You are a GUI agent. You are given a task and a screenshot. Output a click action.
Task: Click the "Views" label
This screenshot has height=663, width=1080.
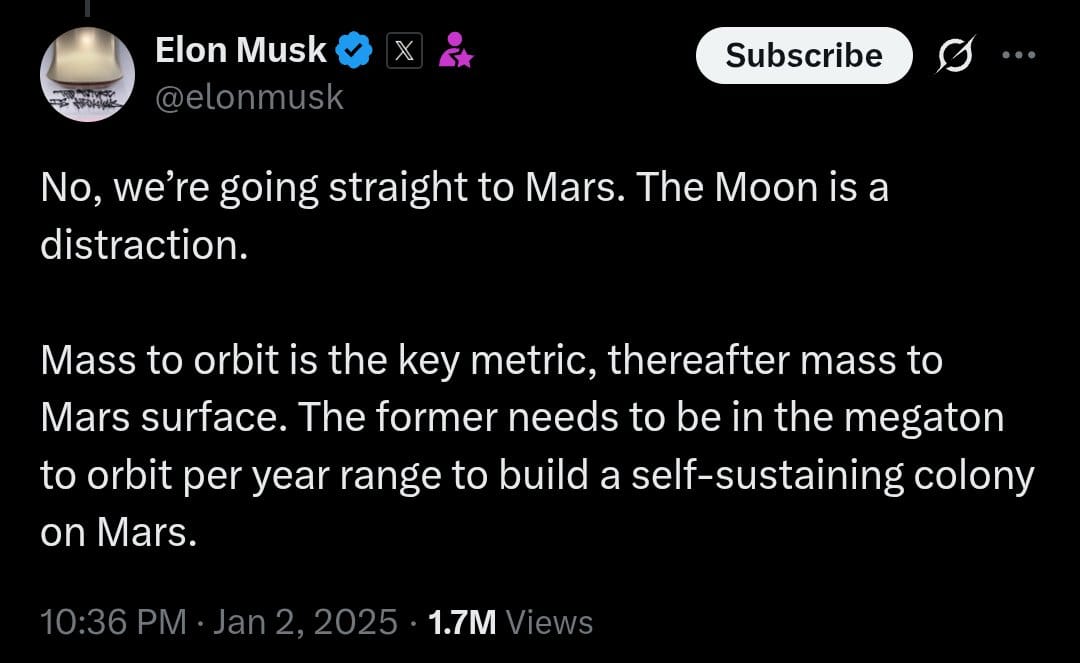550,622
